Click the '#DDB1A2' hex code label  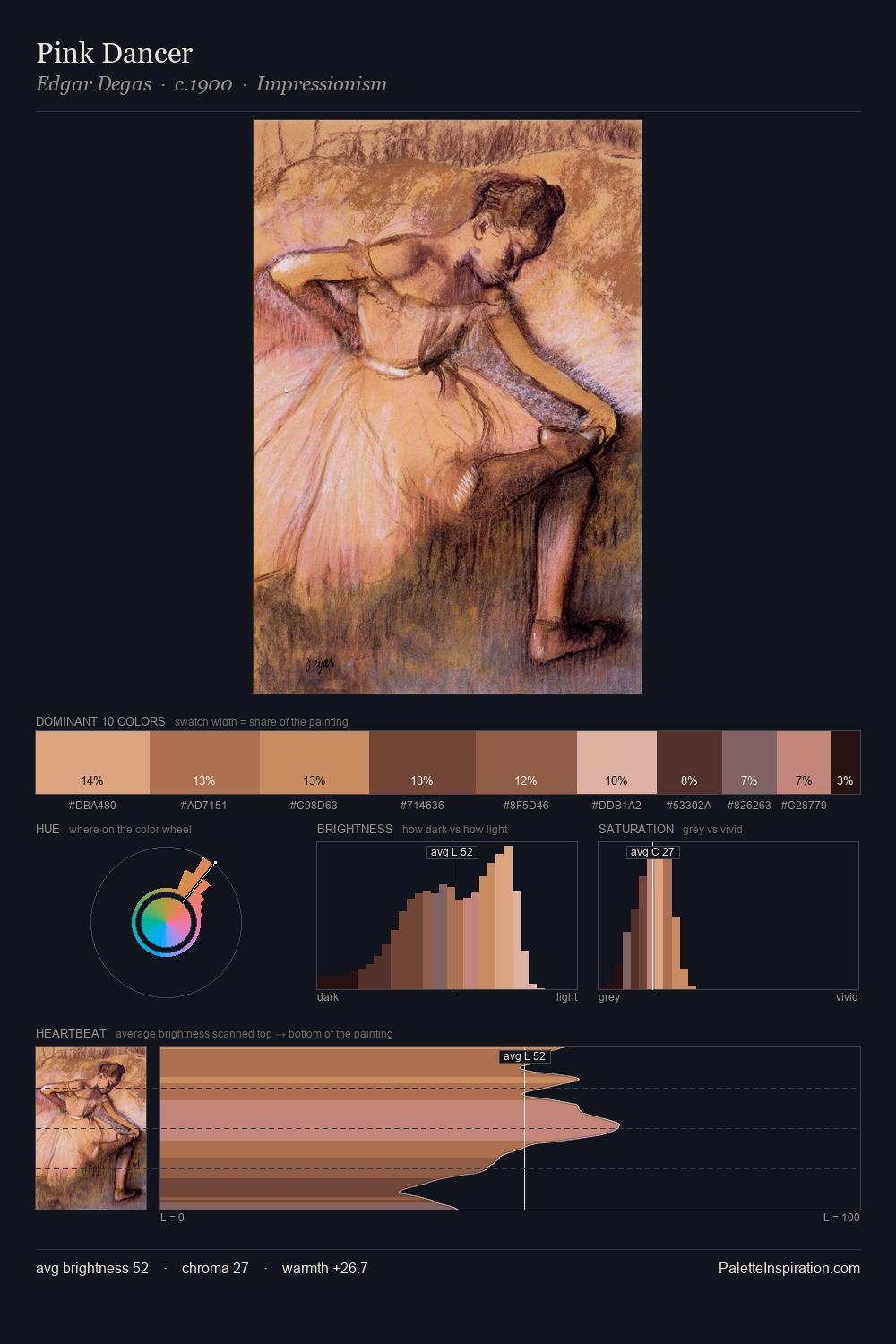tap(616, 806)
